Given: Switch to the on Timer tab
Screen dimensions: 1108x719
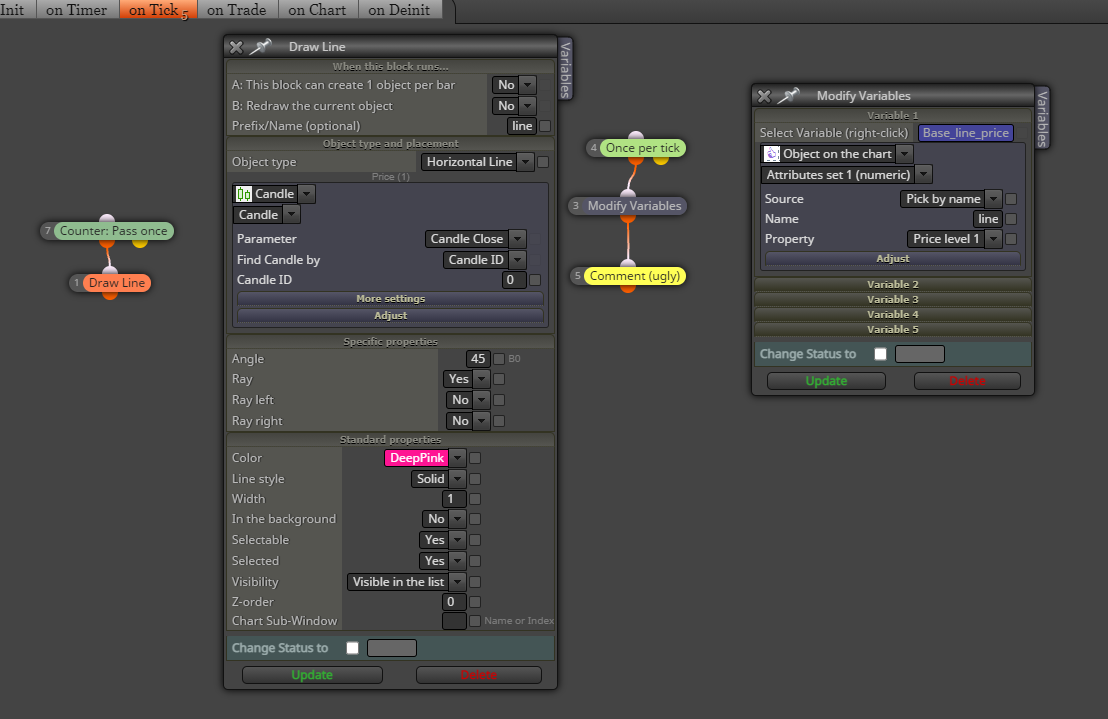Looking at the screenshot, I should [x=76, y=10].
